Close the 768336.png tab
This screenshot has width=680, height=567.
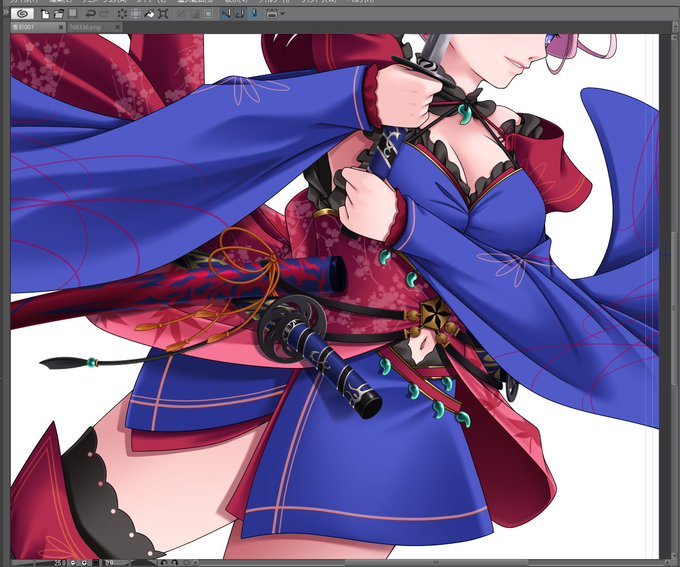pos(118,27)
